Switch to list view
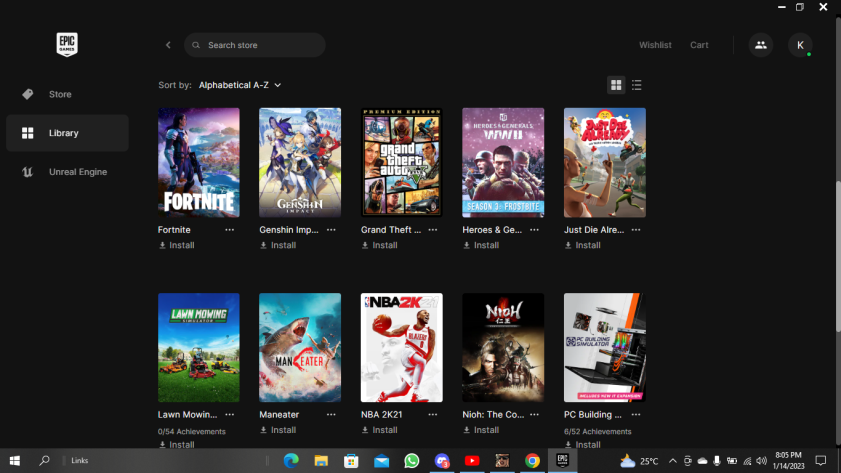The image size is (841, 473). click(x=637, y=85)
